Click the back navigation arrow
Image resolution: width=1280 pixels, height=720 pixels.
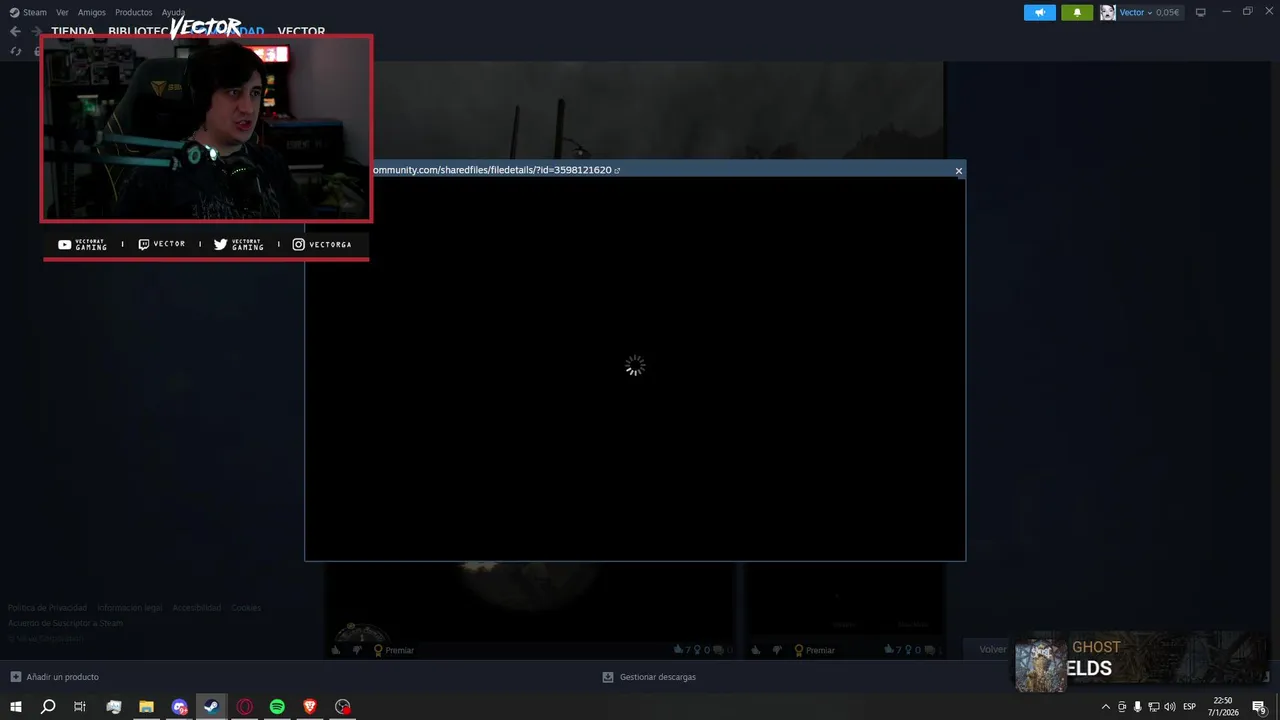[x=15, y=31]
